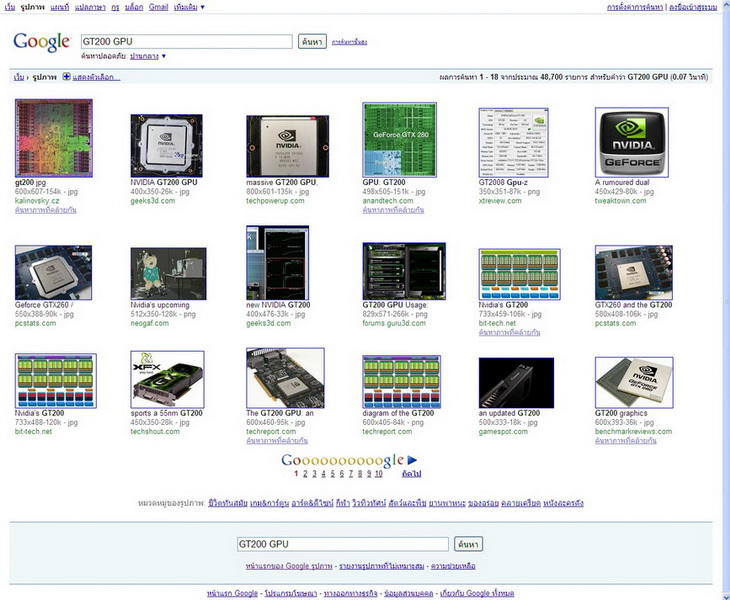Open the gt200.jpg die shot thumbnail

(54, 138)
